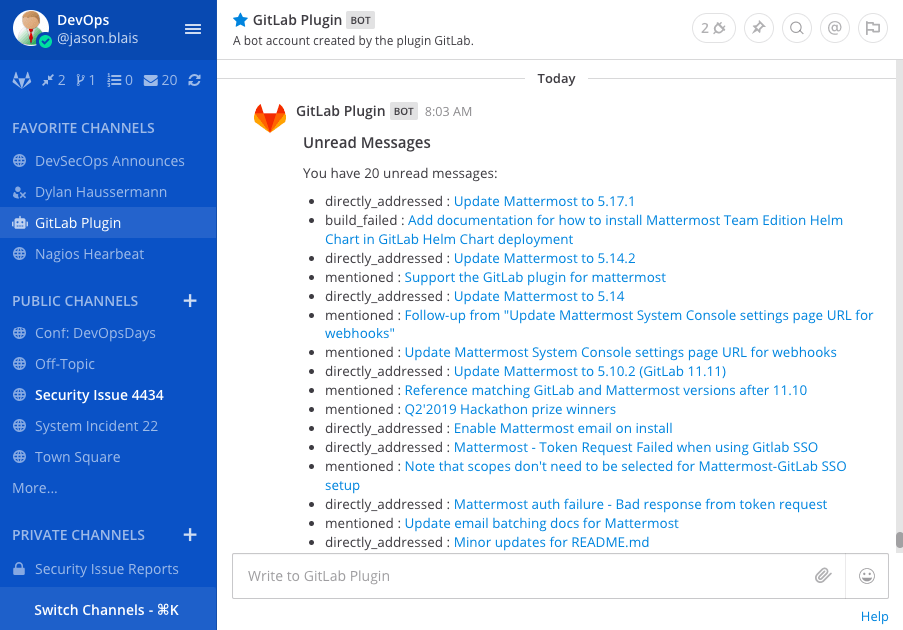Image resolution: width=903 pixels, height=630 pixels.
Task: Open the hamburger main menu
Action: tap(193, 29)
